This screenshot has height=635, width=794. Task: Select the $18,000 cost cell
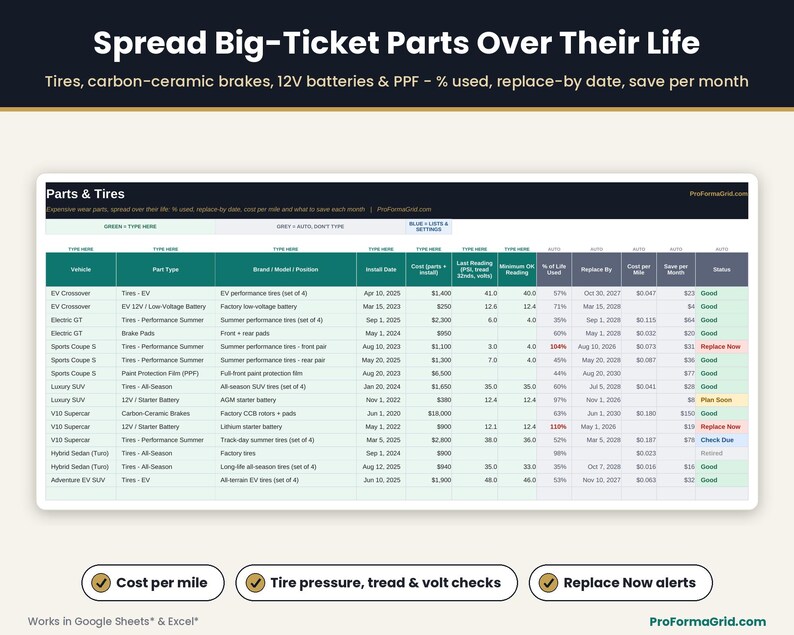tap(428, 413)
